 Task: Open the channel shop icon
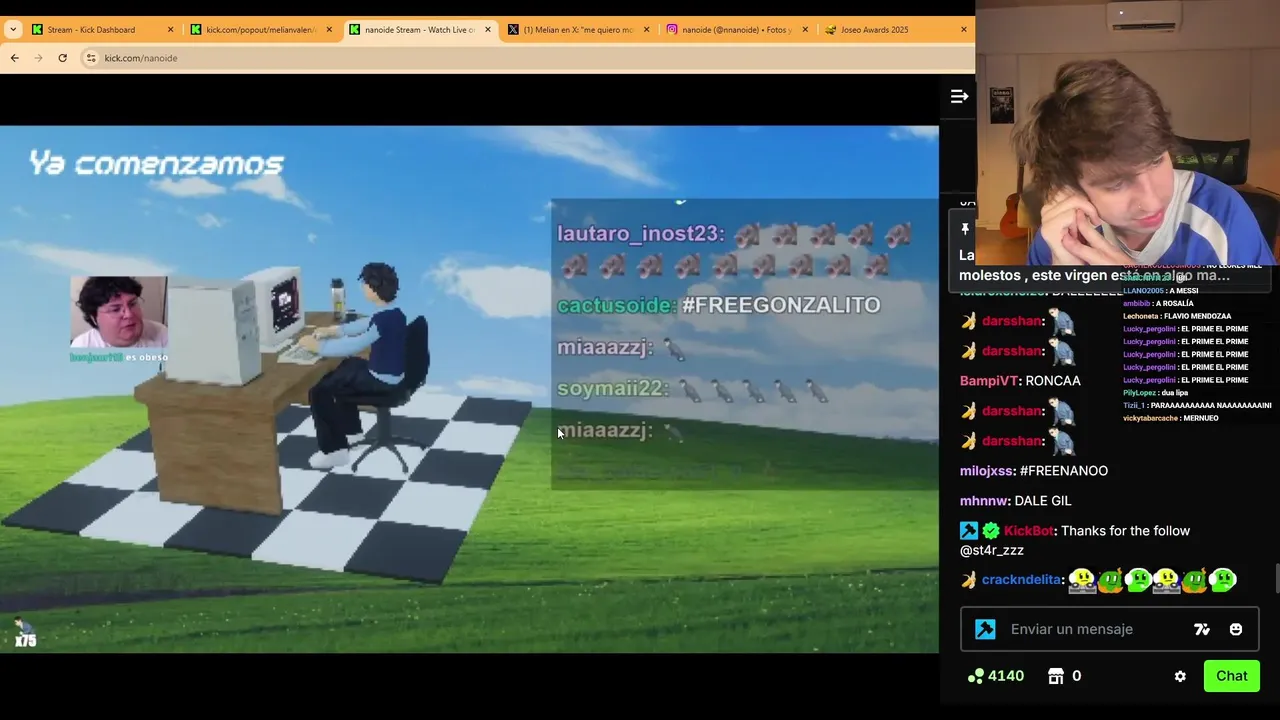1055,676
